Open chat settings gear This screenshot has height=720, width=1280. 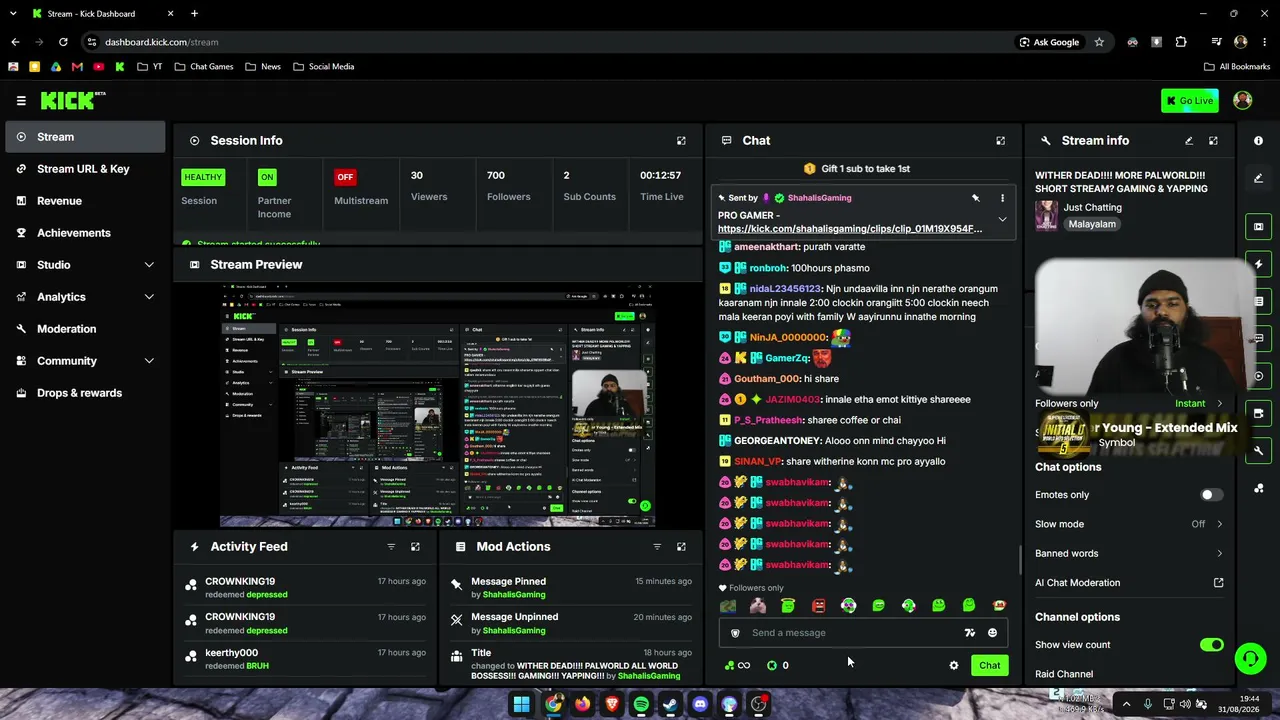(x=954, y=666)
